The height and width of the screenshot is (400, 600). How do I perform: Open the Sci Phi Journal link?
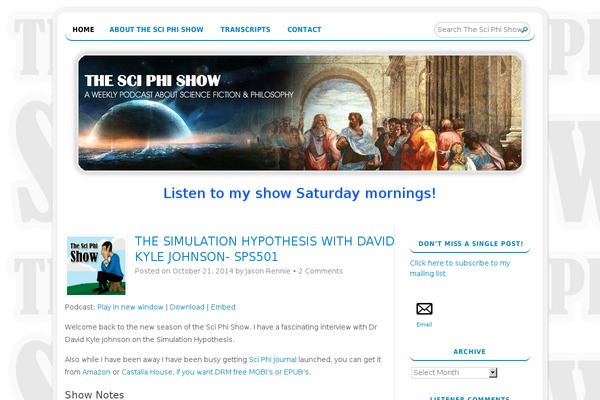tap(272, 359)
